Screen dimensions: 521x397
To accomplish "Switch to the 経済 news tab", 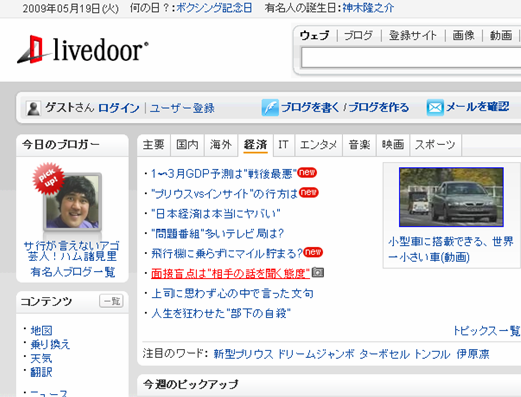I will (x=255, y=145).
